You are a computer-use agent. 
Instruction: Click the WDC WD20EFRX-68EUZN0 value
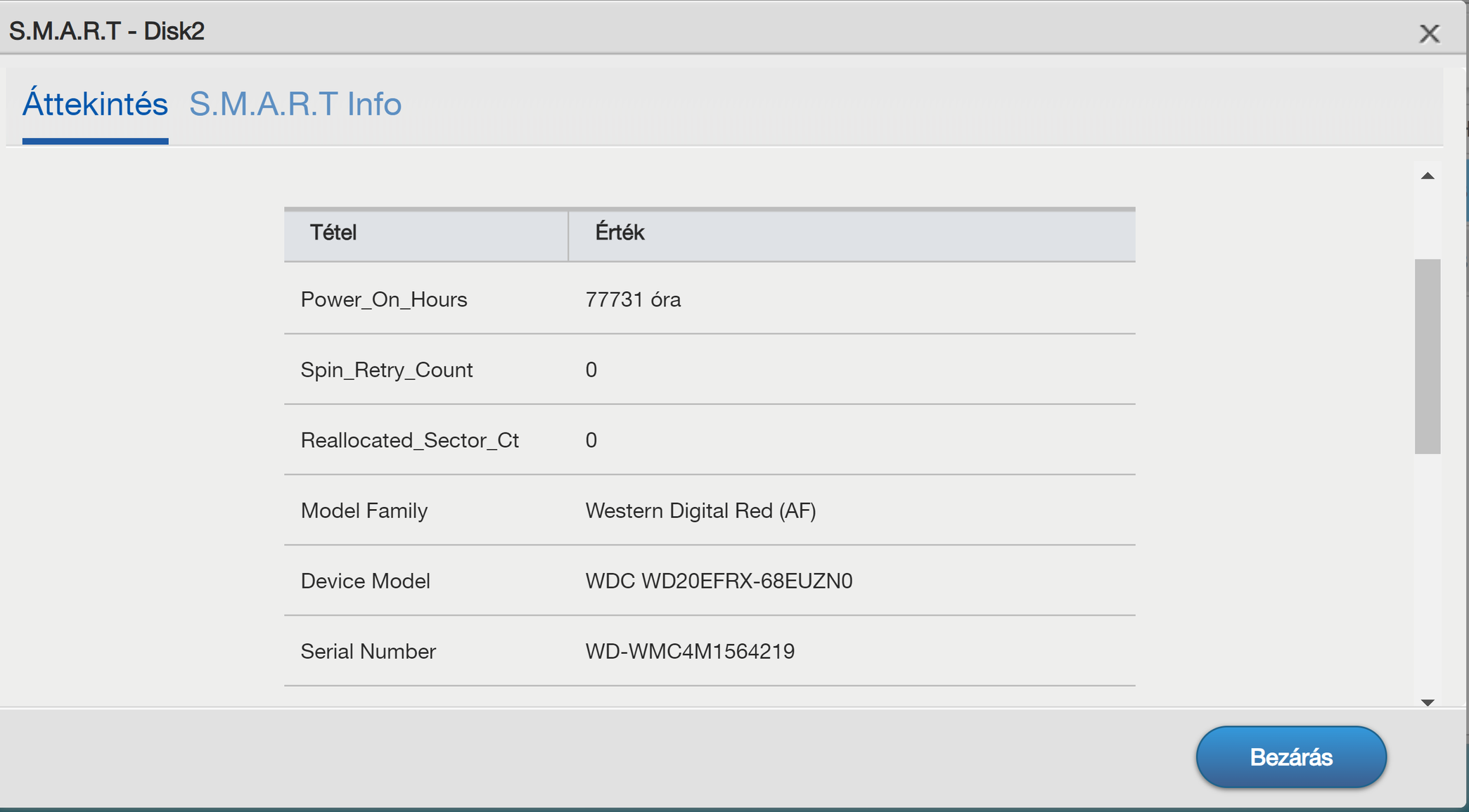719,581
